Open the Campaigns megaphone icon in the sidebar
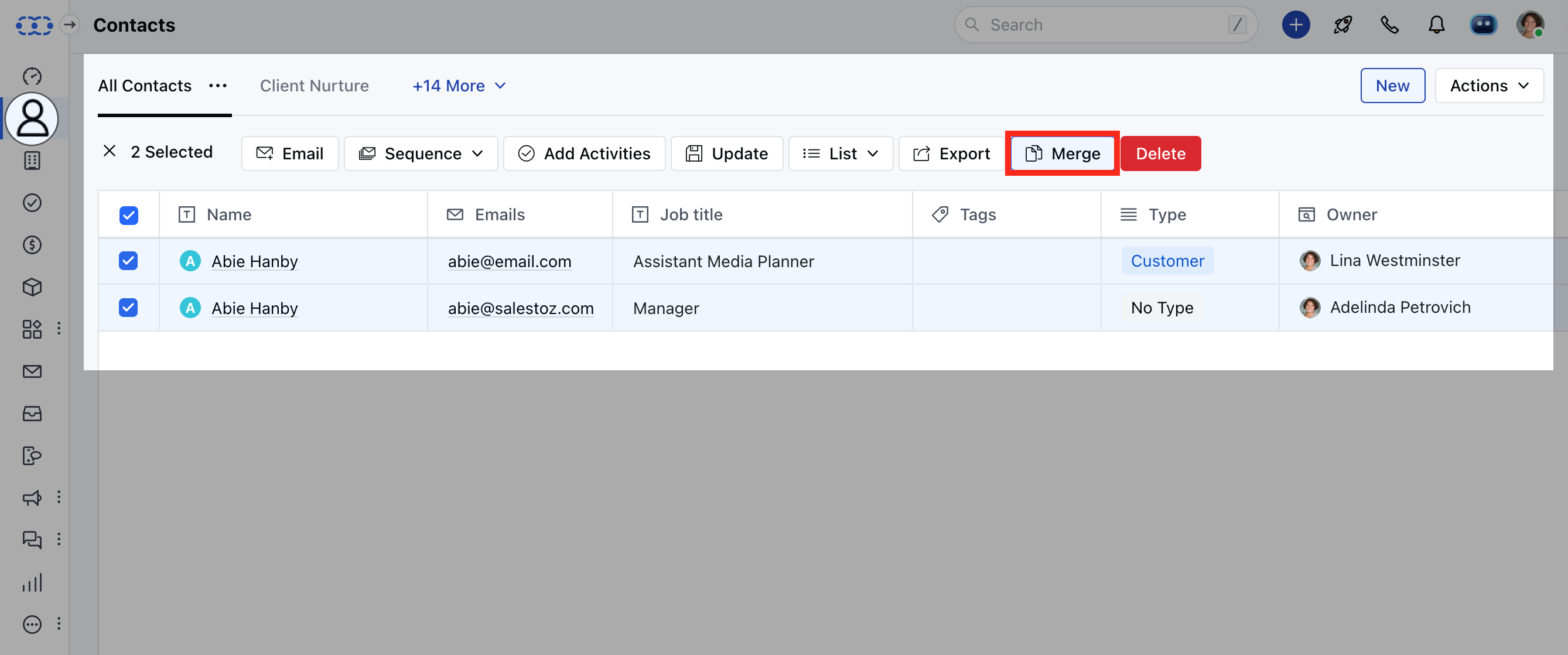This screenshot has height=655, width=1568. pyautogui.click(x=32, y=497)
